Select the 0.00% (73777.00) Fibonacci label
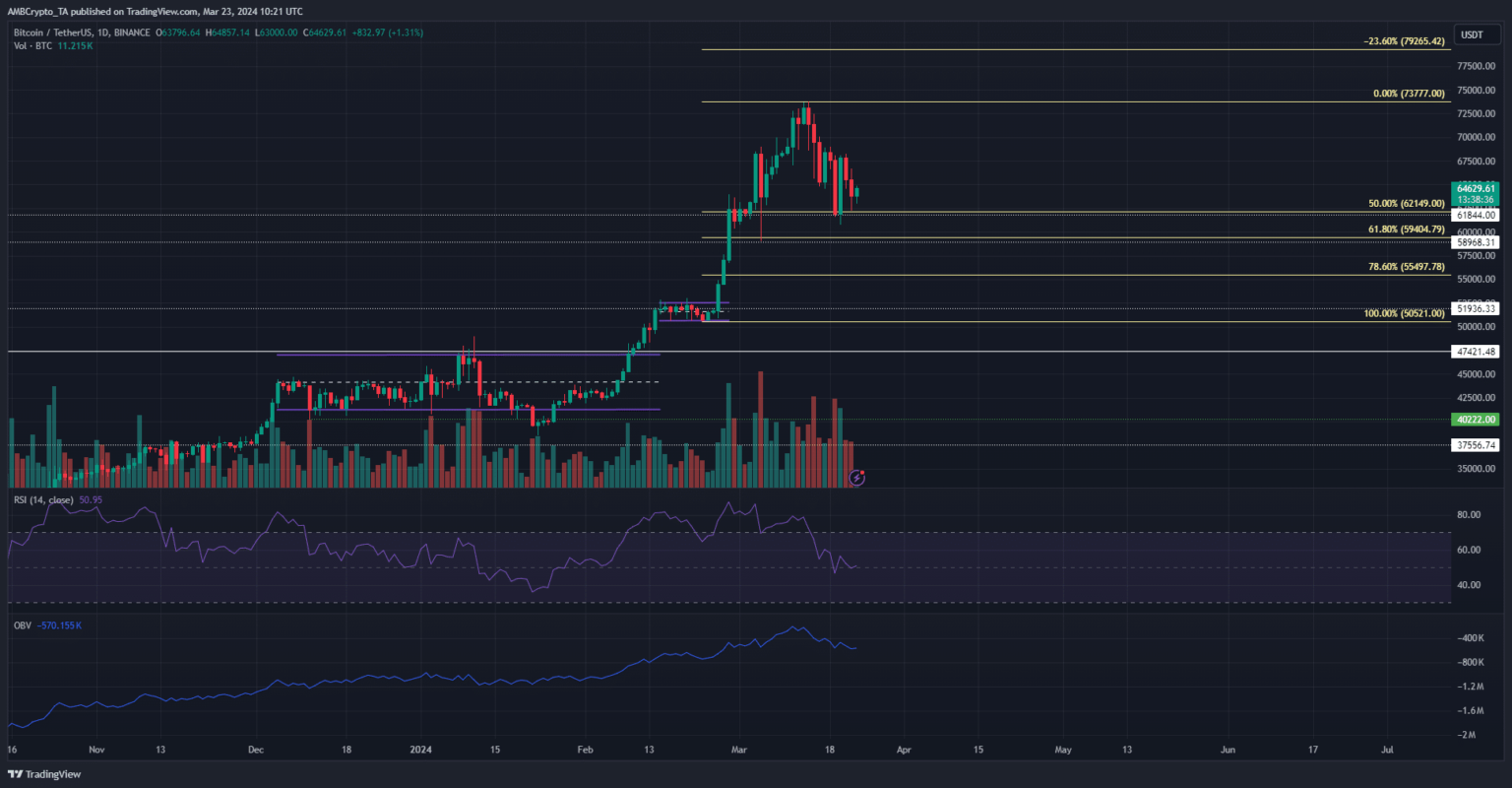 [1408, 94]
